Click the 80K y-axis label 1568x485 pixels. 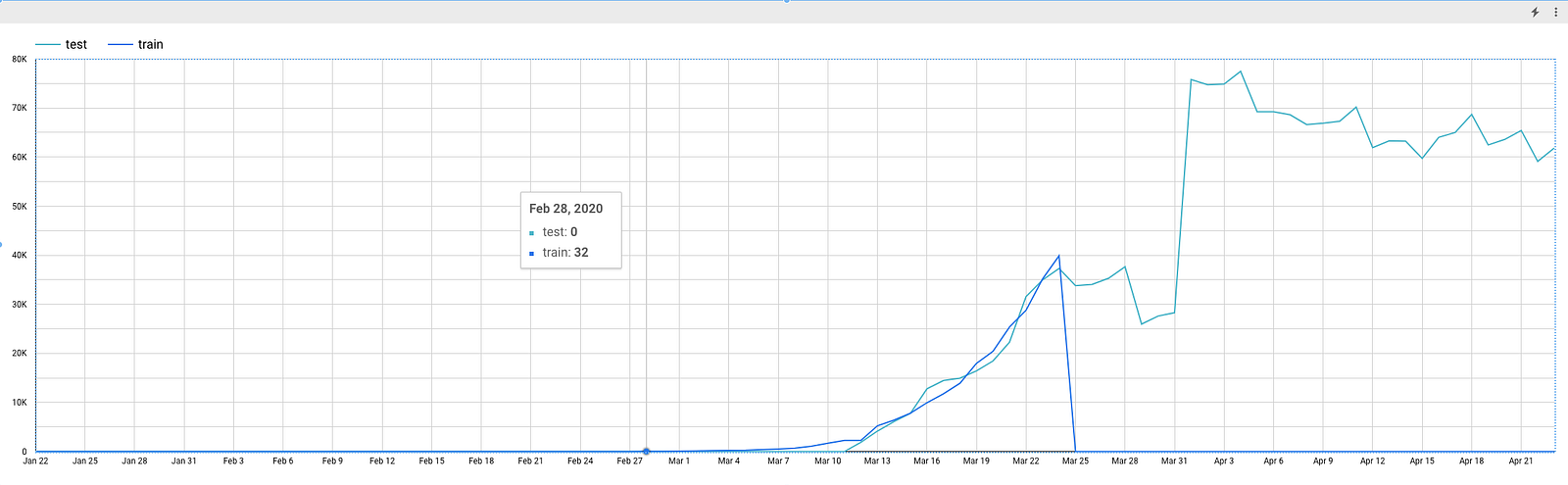pos(20,59)
